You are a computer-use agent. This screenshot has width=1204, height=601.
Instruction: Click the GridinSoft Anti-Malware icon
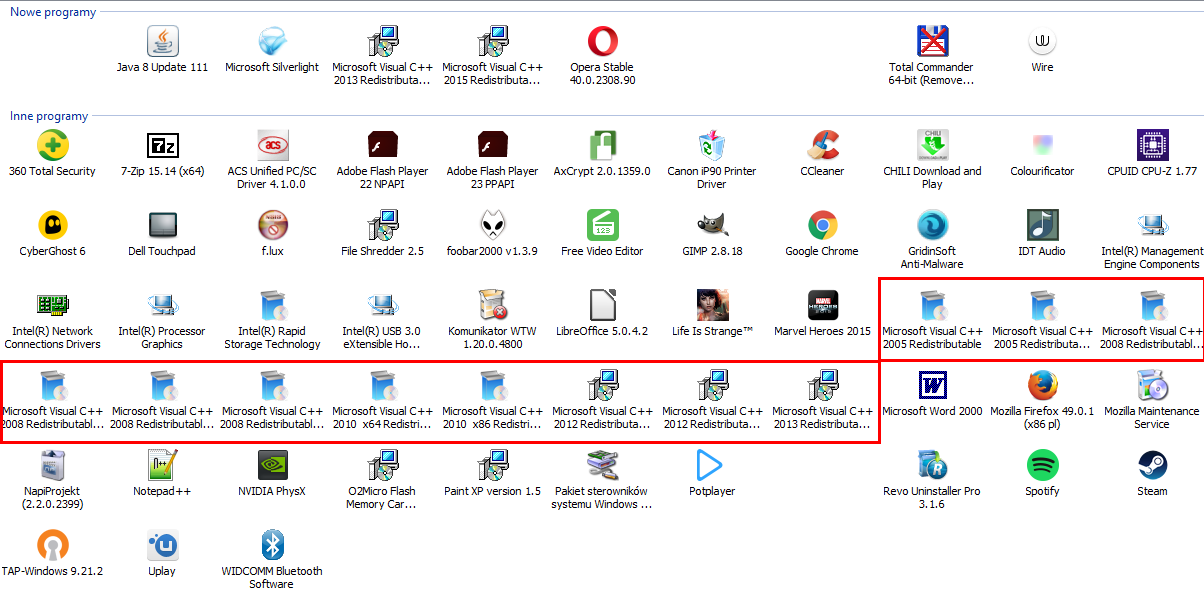pos(932,225)
